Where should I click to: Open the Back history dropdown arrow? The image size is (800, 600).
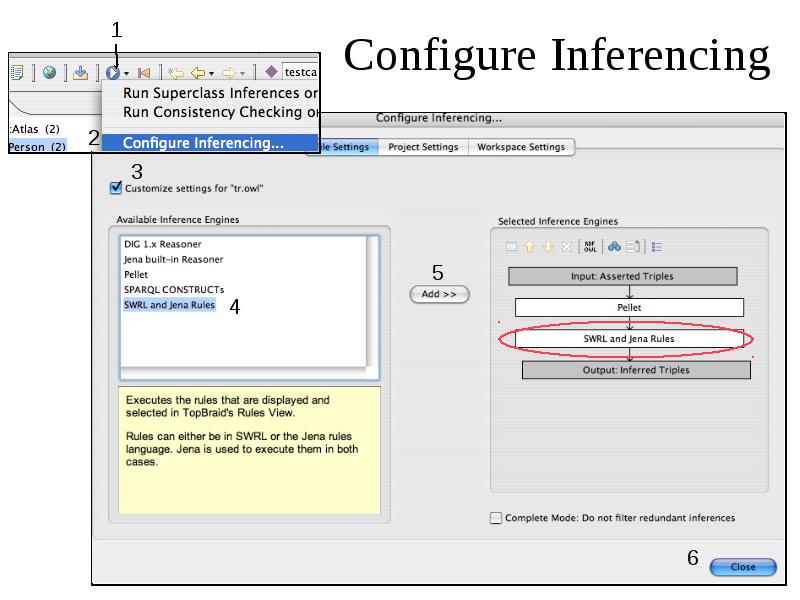[x=211, y=74]
